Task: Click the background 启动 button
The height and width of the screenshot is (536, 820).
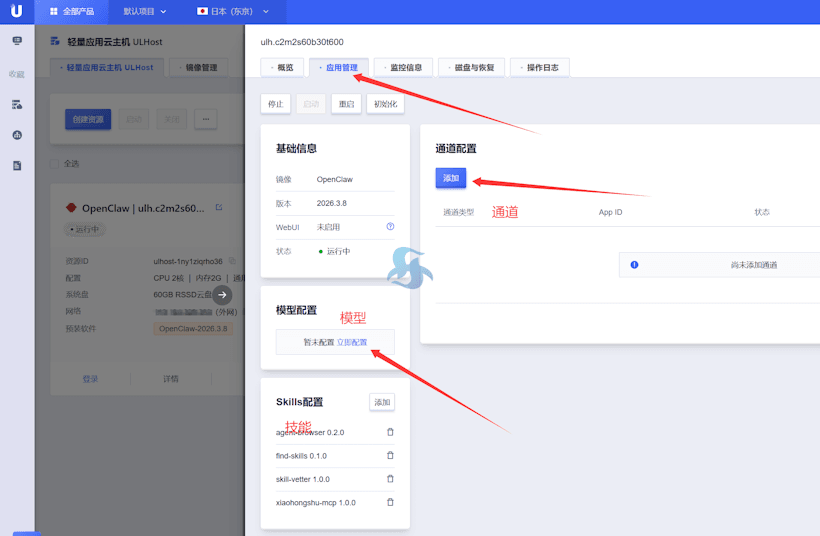Action: [134, 119]
